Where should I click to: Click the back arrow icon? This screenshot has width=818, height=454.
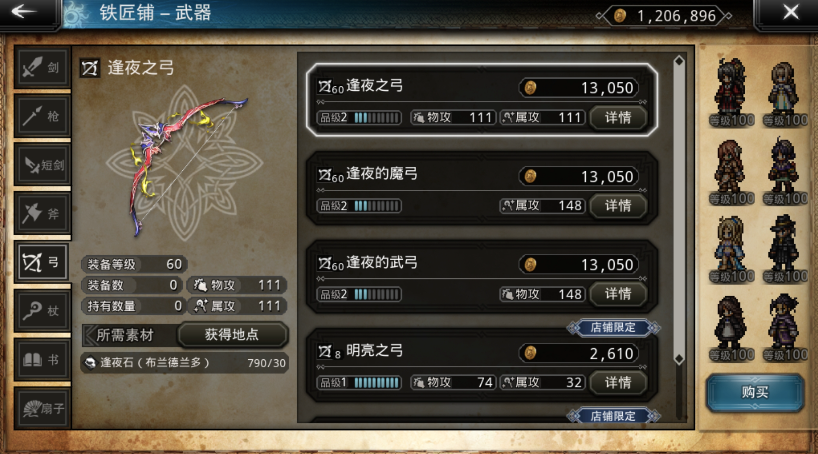25,11
